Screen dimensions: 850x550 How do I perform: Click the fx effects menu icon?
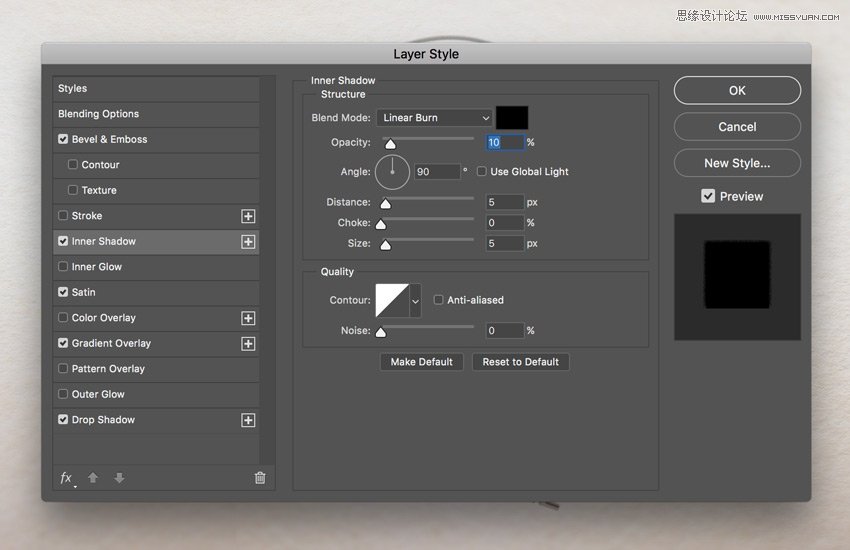coord(66,478)
